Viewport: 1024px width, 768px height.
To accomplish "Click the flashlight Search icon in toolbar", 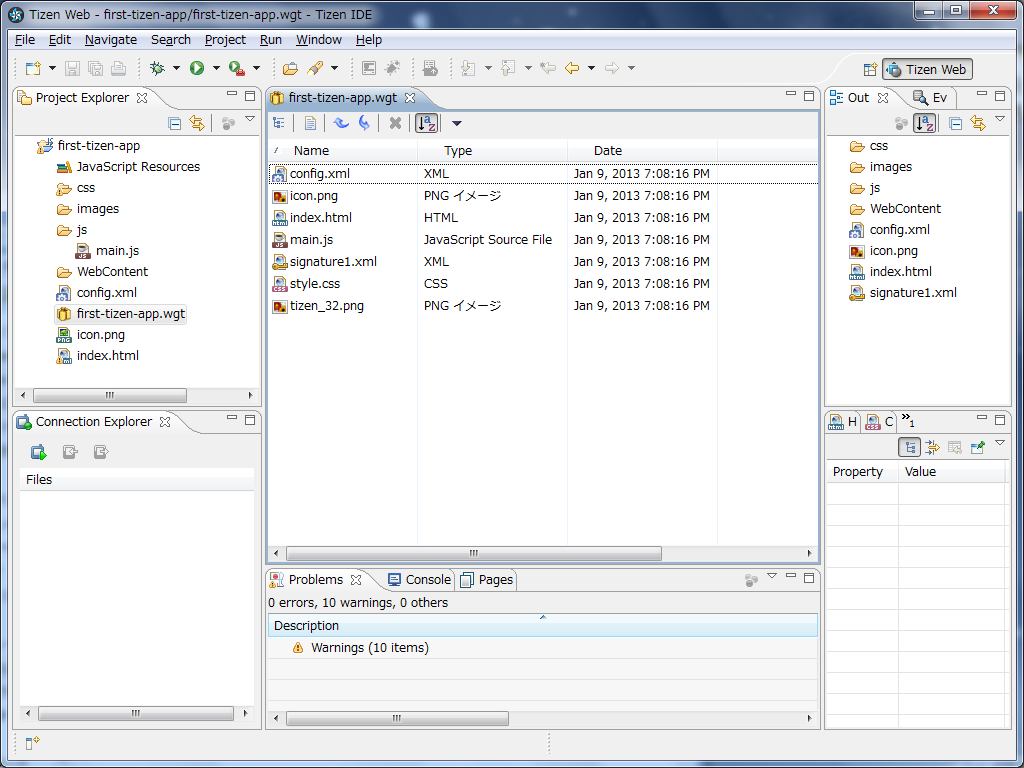I will coord(315,68).
